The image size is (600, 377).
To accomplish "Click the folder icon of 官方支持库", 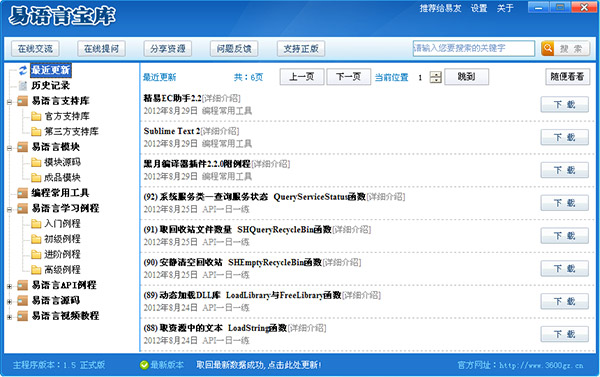I will pos(36,116).
